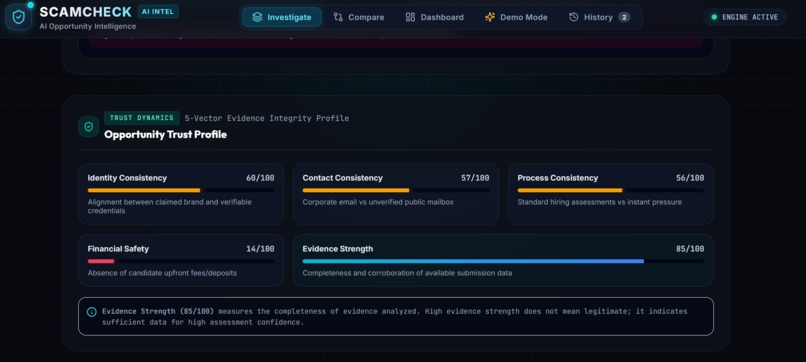Image resolution: width=806 pixels, height=362 pixels.
Task: Click 'Absence of candidate upfront fees/deposits' text
Action: point(162,273)
